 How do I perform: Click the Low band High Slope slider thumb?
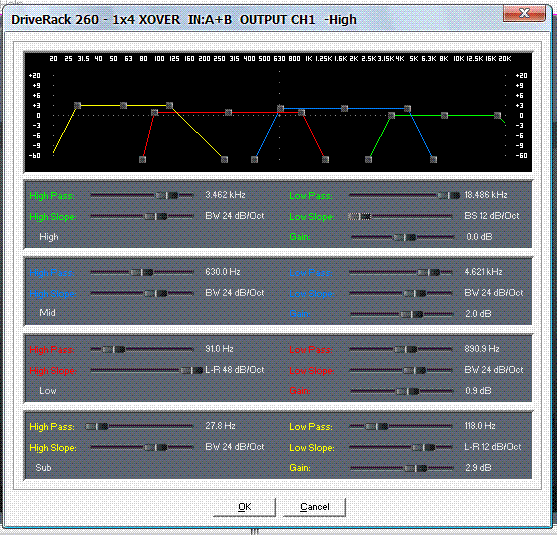point(192,371)
